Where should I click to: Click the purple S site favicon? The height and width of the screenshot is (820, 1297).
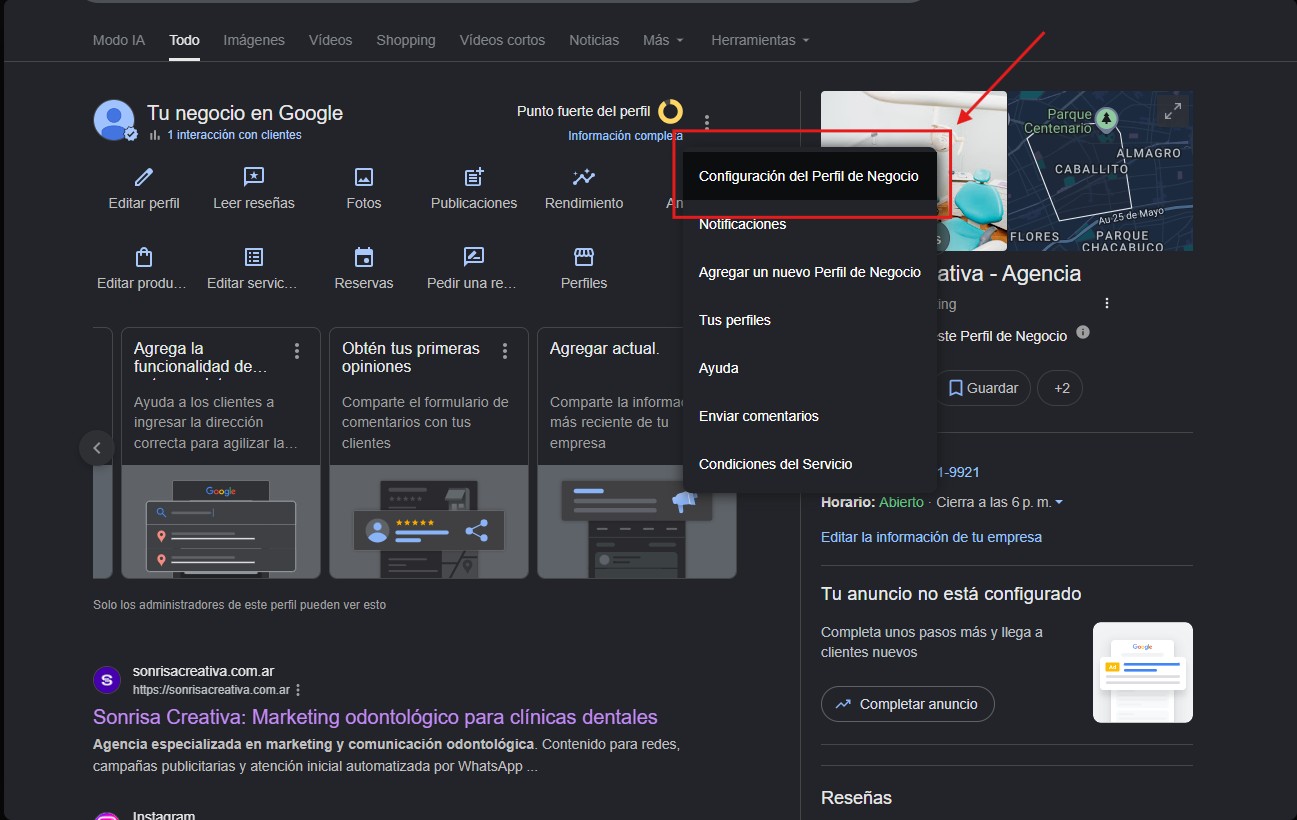click(107, 680)
